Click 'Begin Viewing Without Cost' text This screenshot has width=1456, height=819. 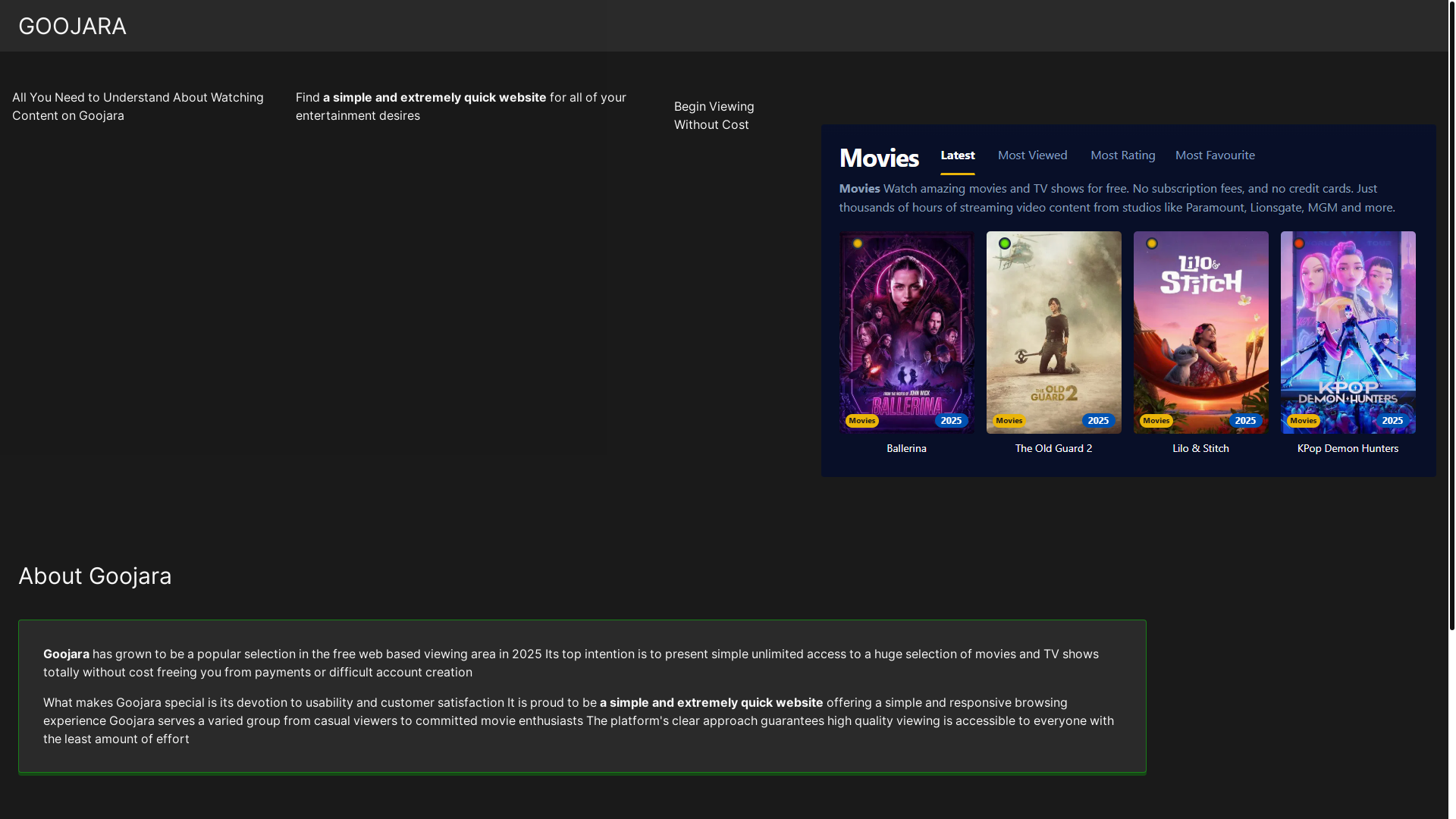pos(714,115)
